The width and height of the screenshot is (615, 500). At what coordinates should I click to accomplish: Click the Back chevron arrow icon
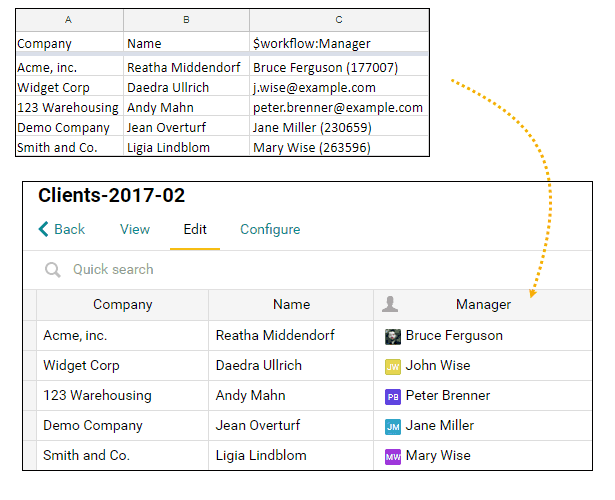pyautogui.click(x=43, y=229)
